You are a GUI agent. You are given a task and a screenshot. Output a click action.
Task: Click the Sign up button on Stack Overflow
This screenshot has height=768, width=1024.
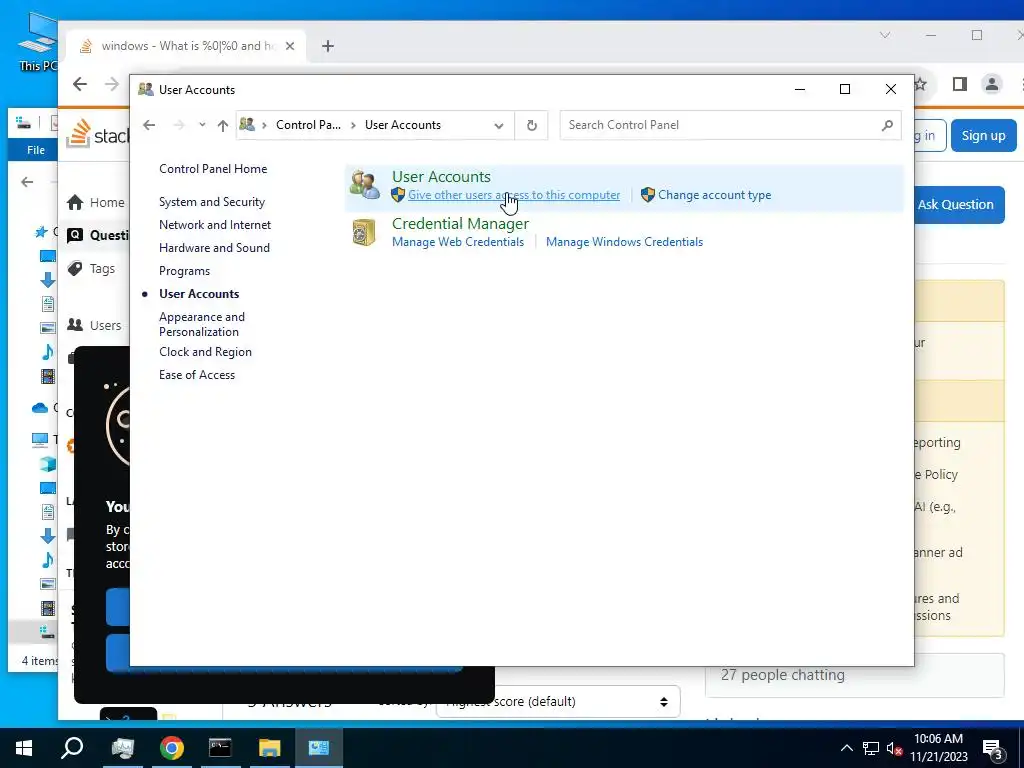point(983,135)
